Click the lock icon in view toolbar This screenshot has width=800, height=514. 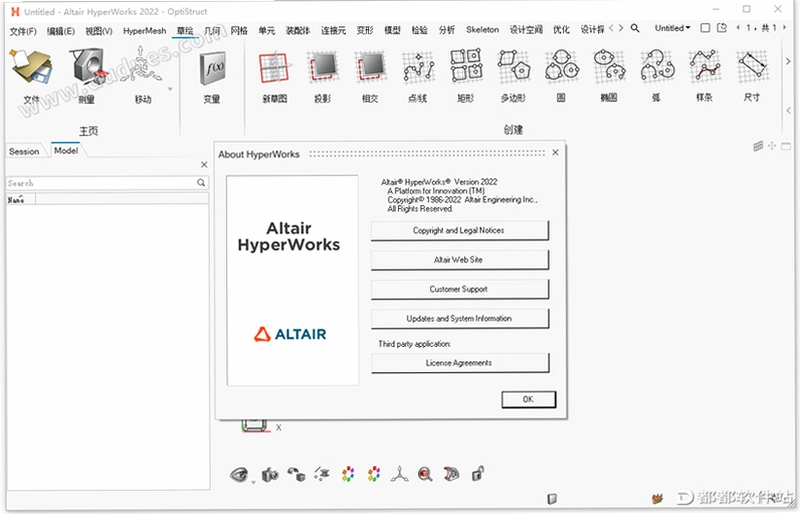click(478, 474)
